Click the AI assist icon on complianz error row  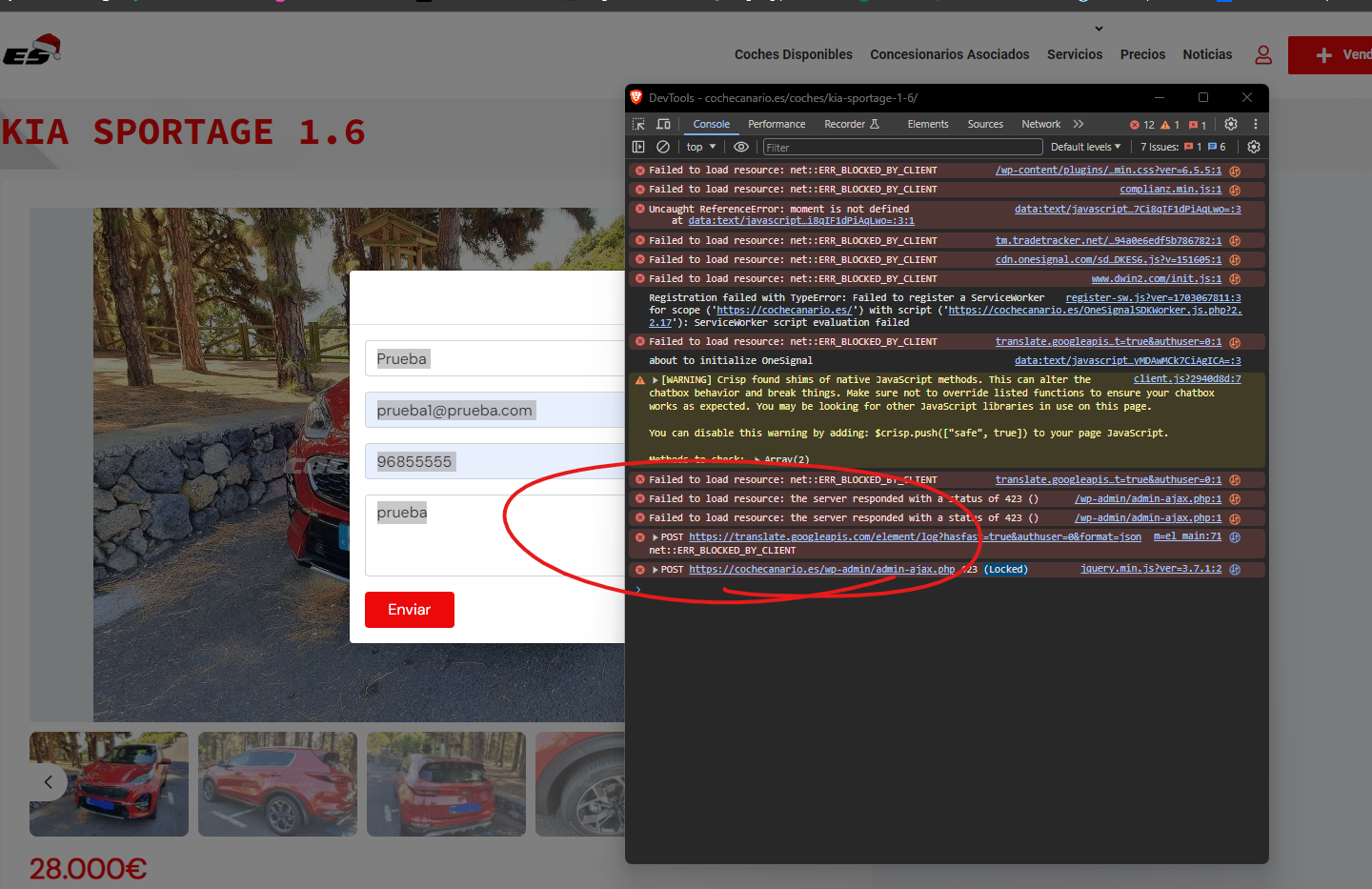tap(1235, 191)
